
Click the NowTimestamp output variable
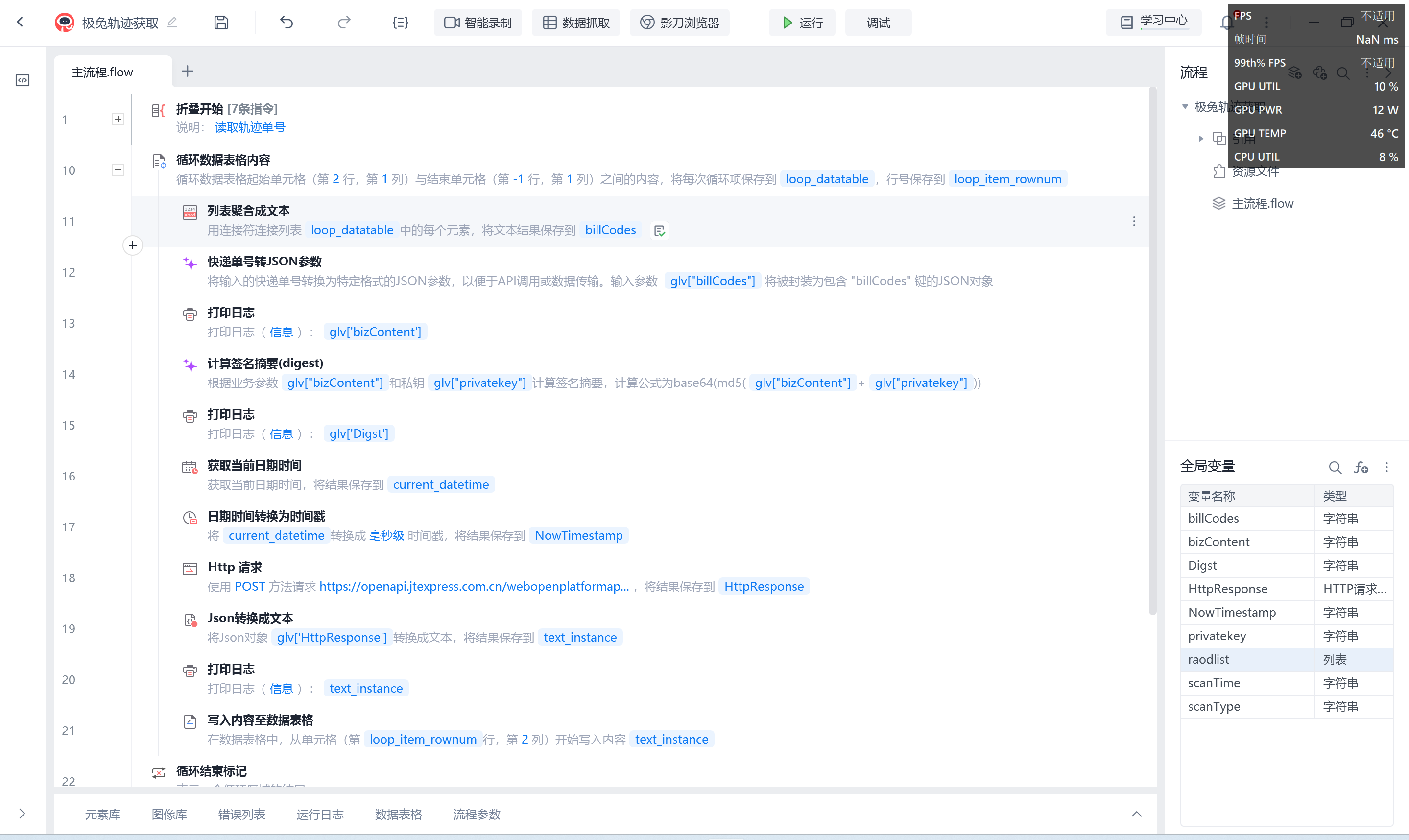[x=578, y=535]
